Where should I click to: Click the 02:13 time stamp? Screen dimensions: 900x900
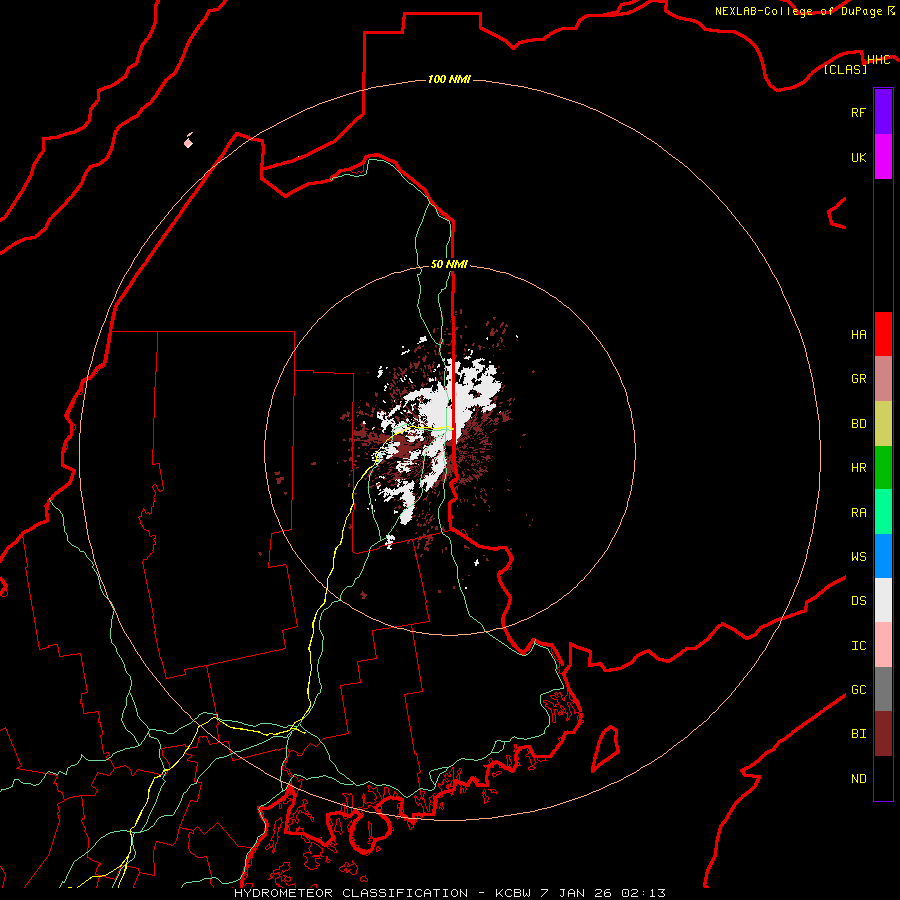click(643, 893)
